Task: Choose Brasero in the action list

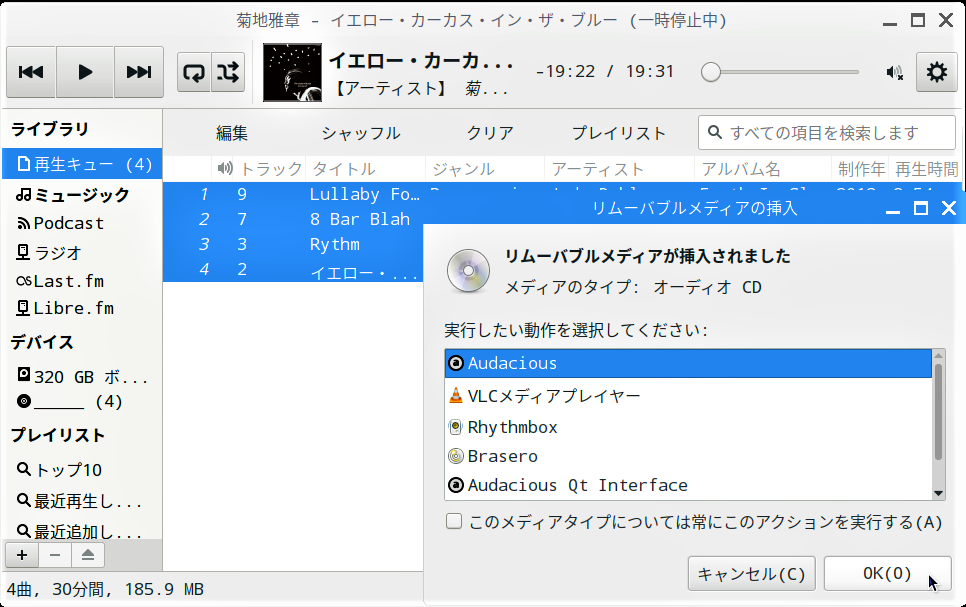Action: pyautogui.click(x=688, y=456)
